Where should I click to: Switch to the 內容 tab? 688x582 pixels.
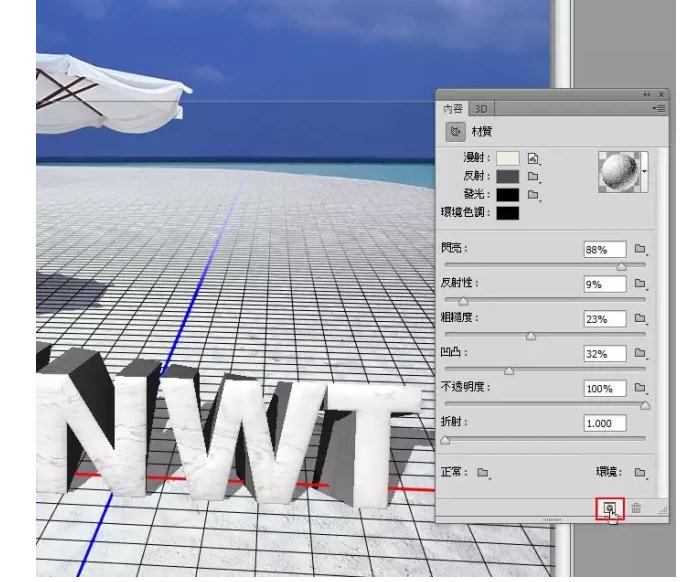(453, 108)
